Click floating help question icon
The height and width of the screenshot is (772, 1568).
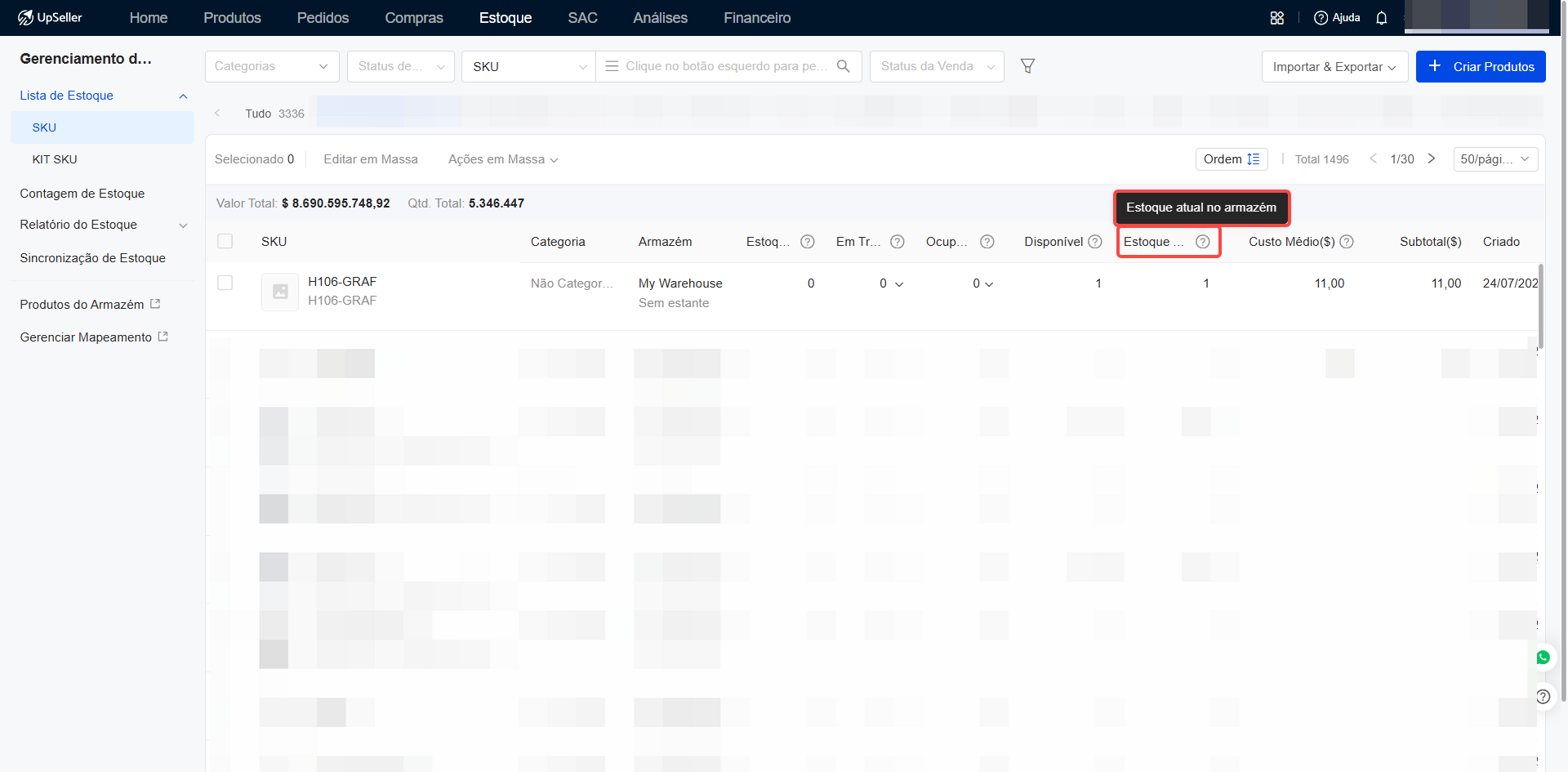click(1543, 697)
